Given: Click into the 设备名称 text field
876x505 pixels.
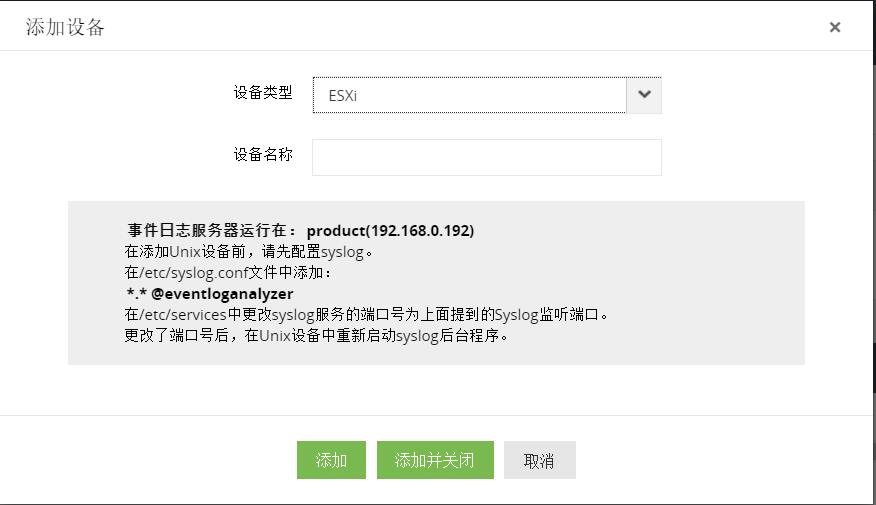Looking at the screenshot, I should (x=486, y=157).
